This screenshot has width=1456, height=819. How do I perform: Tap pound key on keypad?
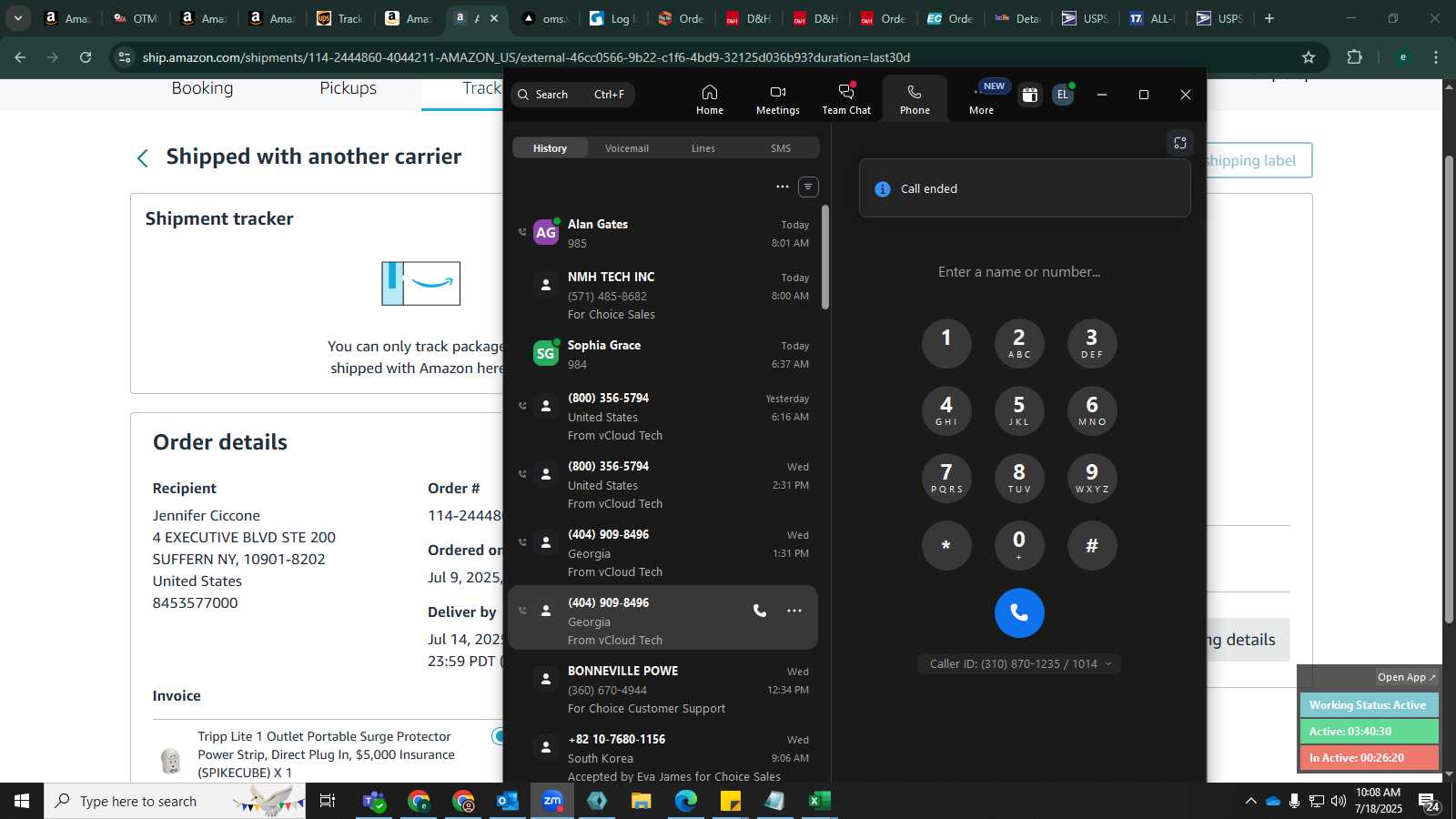pyautogui.click(x=1092, y=545)
